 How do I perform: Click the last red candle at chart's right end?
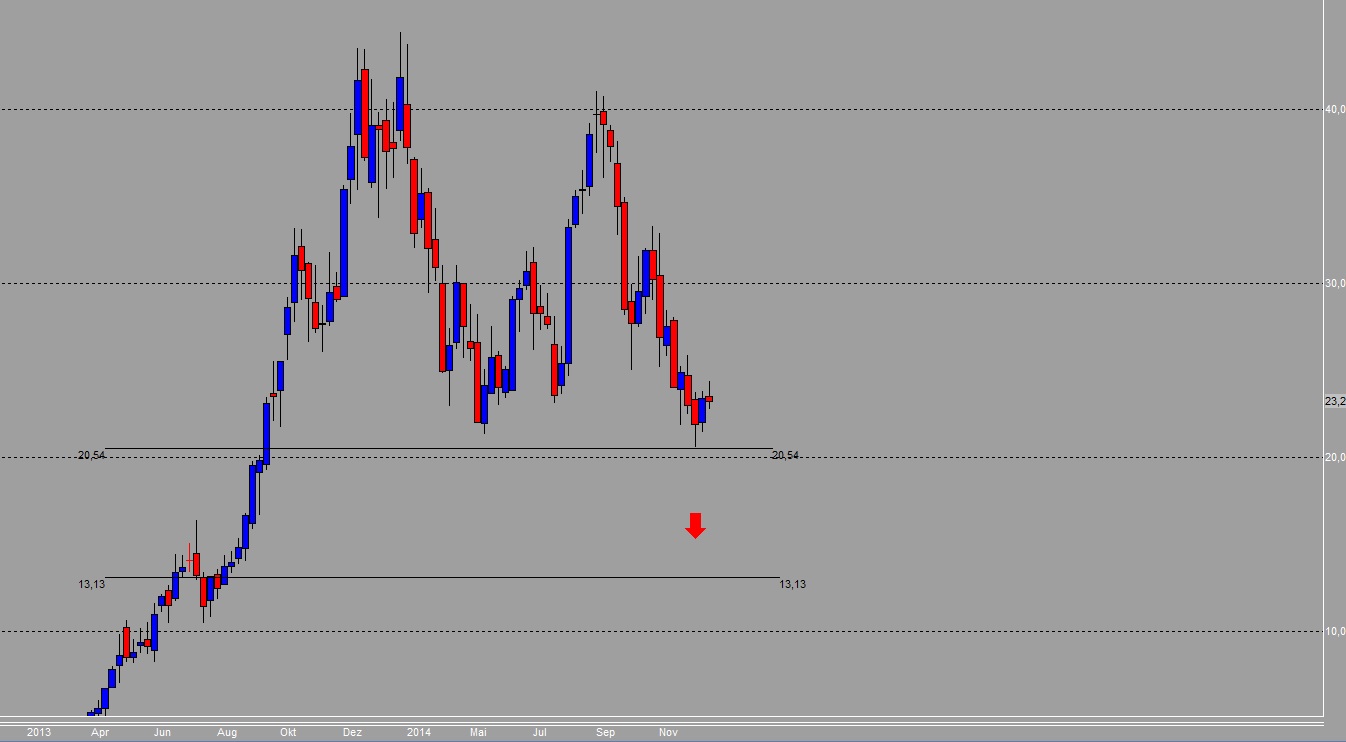pos(709,399)
